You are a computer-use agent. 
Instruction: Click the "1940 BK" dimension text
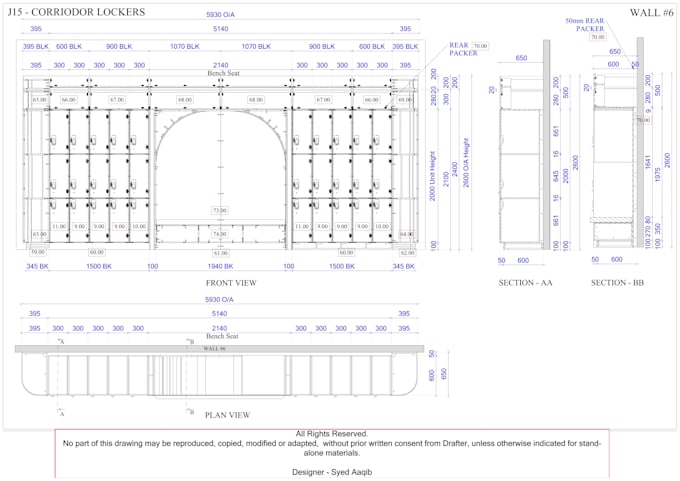pos(221,266)
